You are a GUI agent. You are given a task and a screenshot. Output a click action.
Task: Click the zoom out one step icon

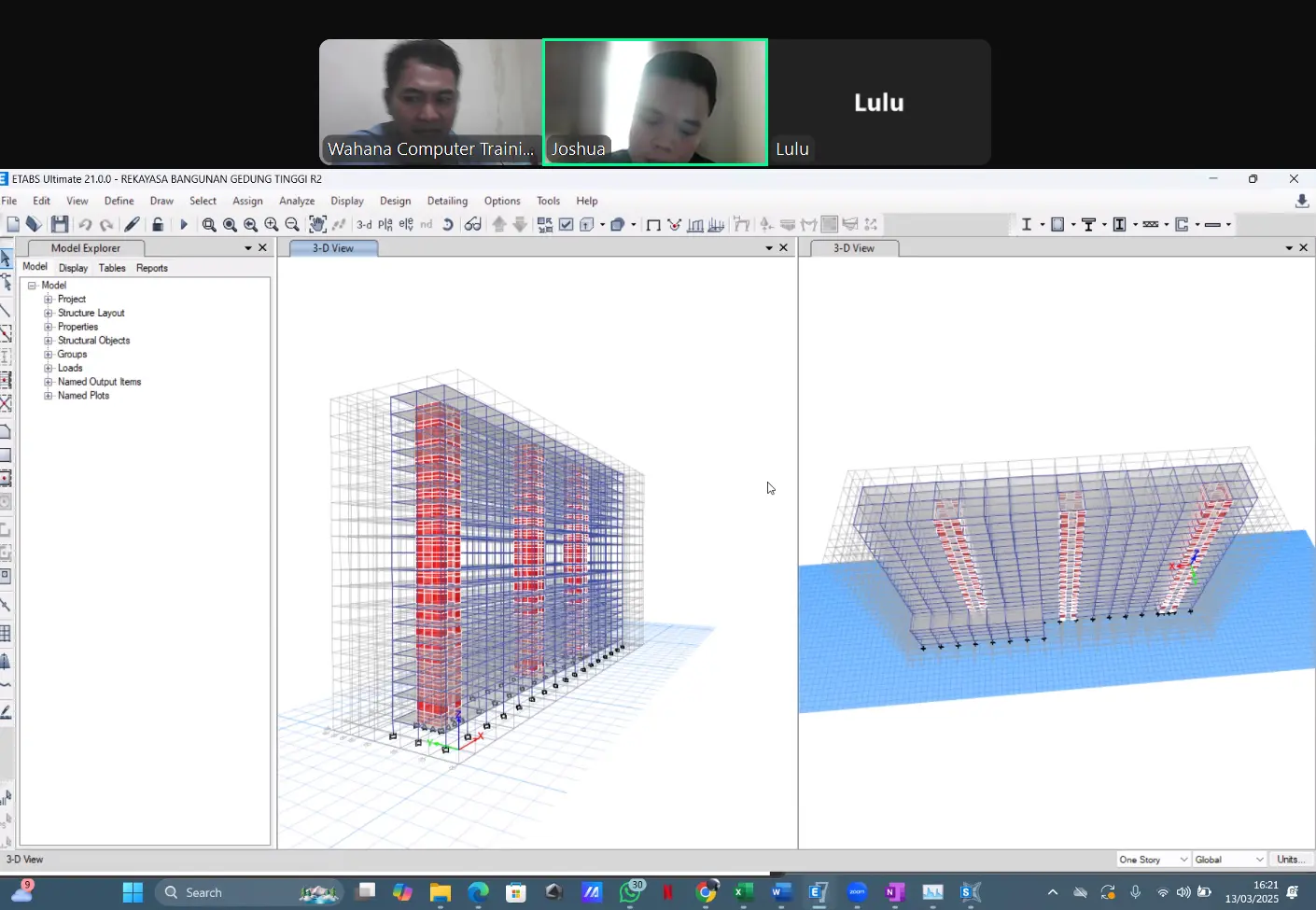[292, 224]
